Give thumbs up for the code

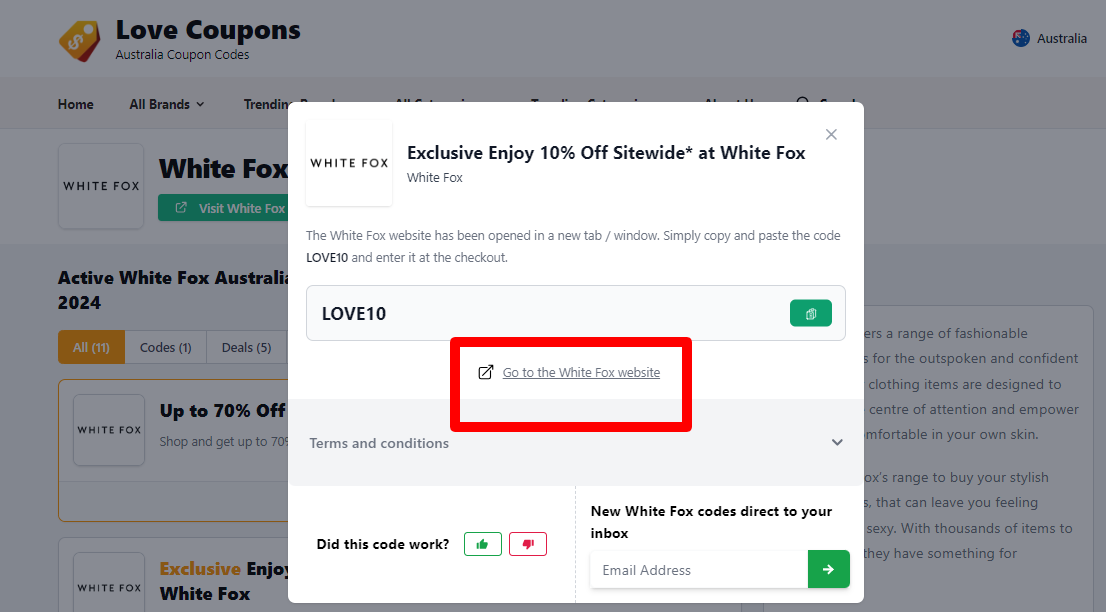482,544
